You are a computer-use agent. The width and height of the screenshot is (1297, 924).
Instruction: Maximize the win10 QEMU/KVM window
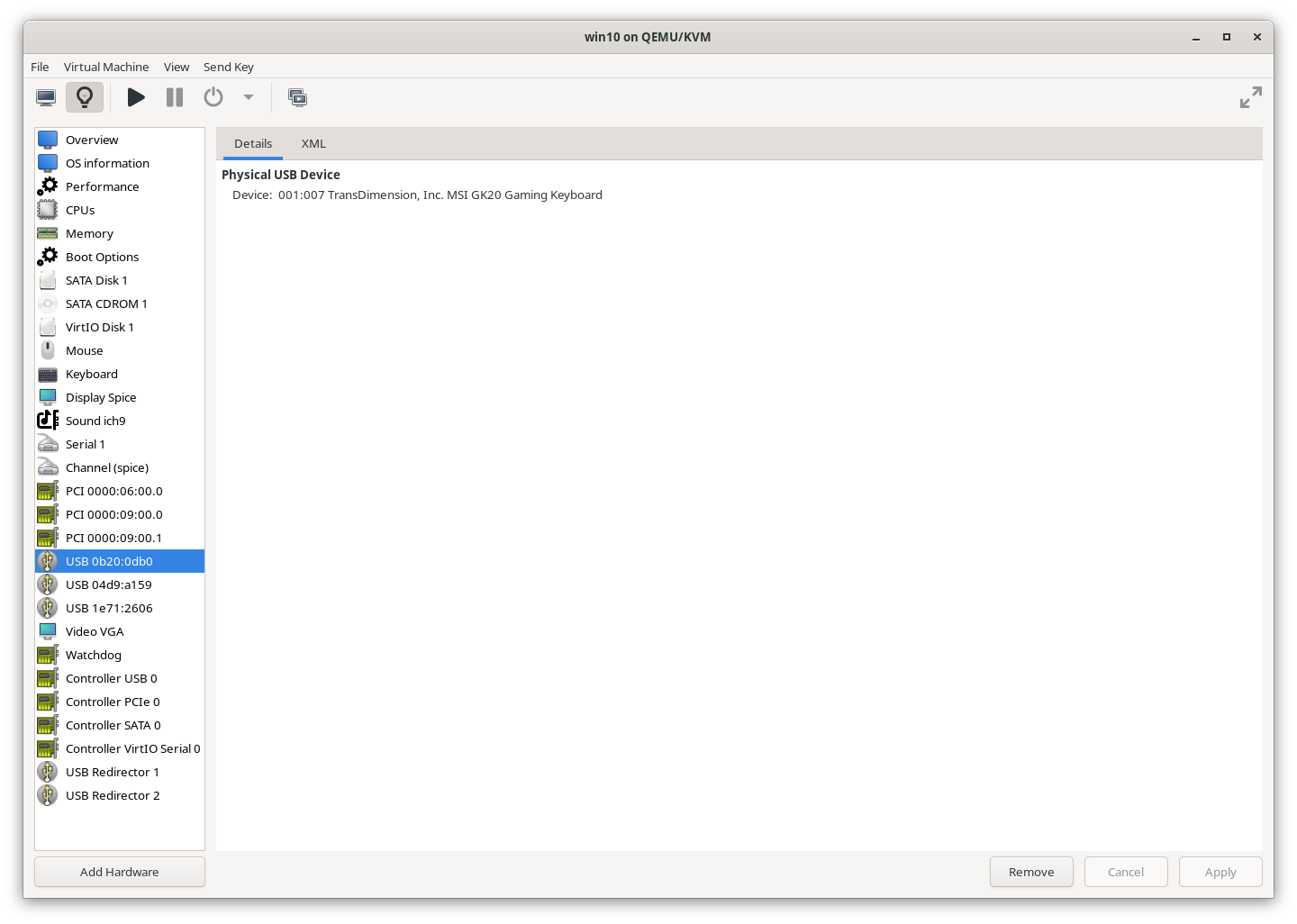click(x=1226, y=37)
